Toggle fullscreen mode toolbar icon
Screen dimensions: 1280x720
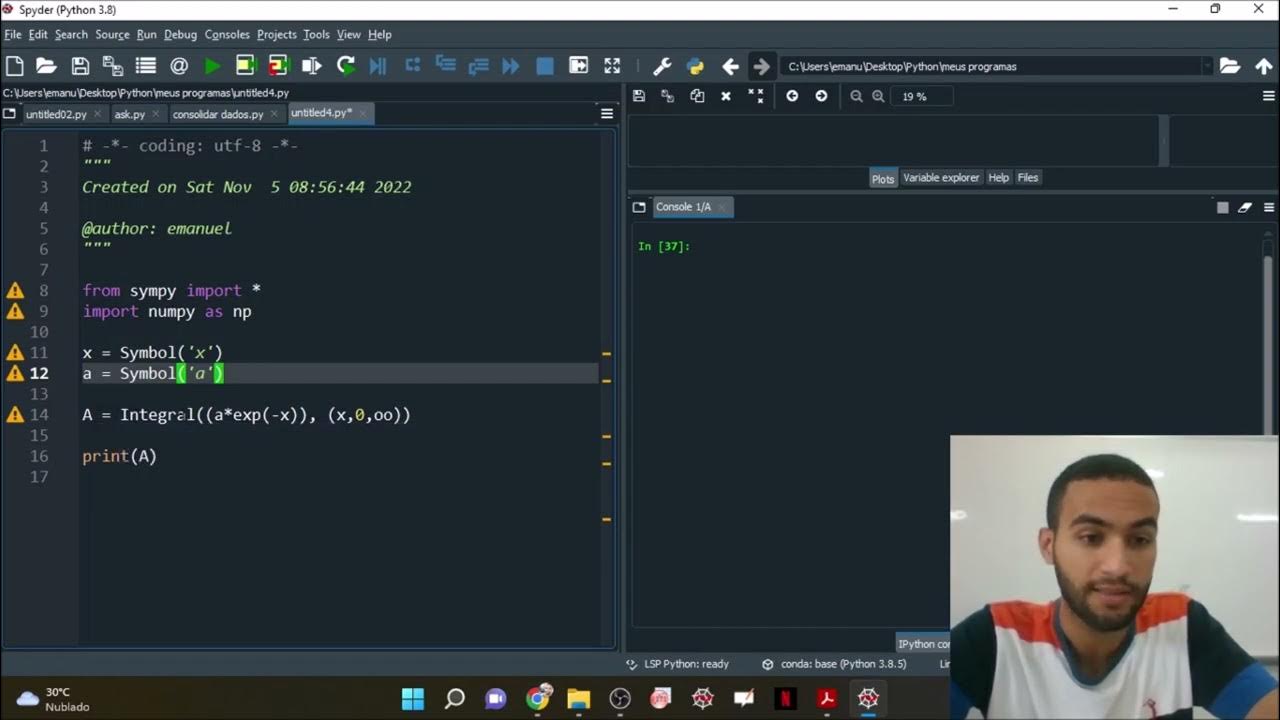coord(612,66)
